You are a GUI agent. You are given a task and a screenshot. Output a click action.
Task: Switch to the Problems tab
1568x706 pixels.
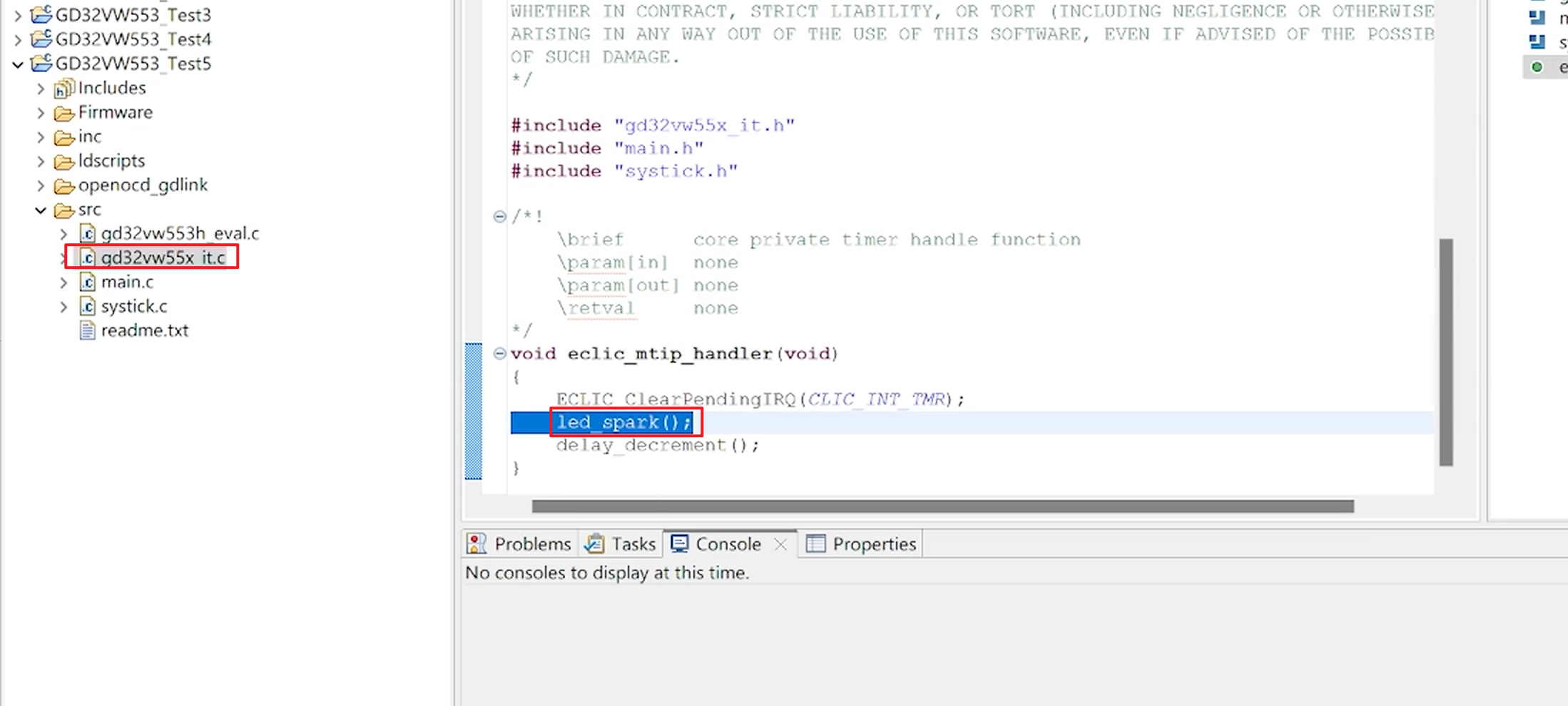point(519,544)
